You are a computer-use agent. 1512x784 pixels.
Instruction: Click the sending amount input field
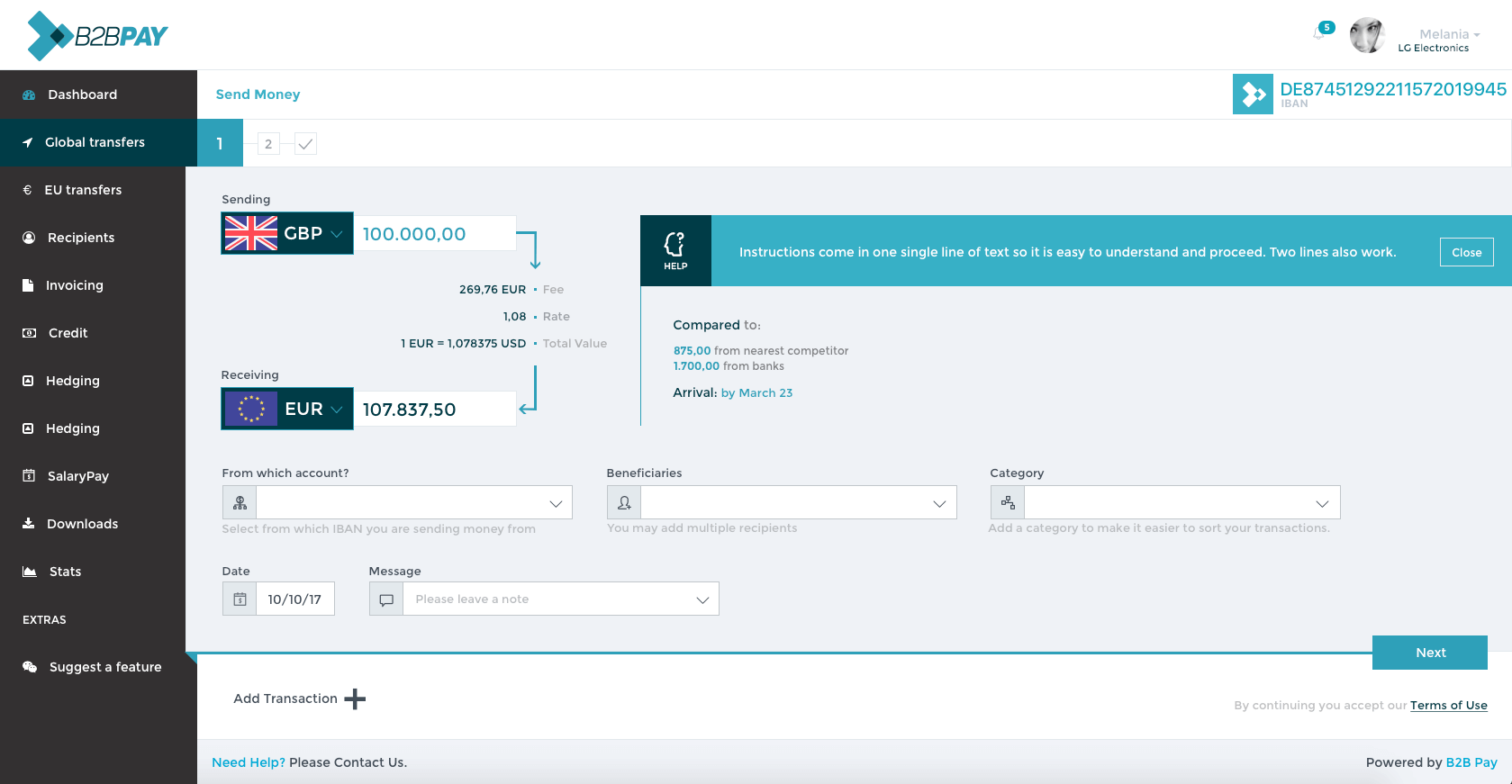pyautogui.click(x=435, y=234)
